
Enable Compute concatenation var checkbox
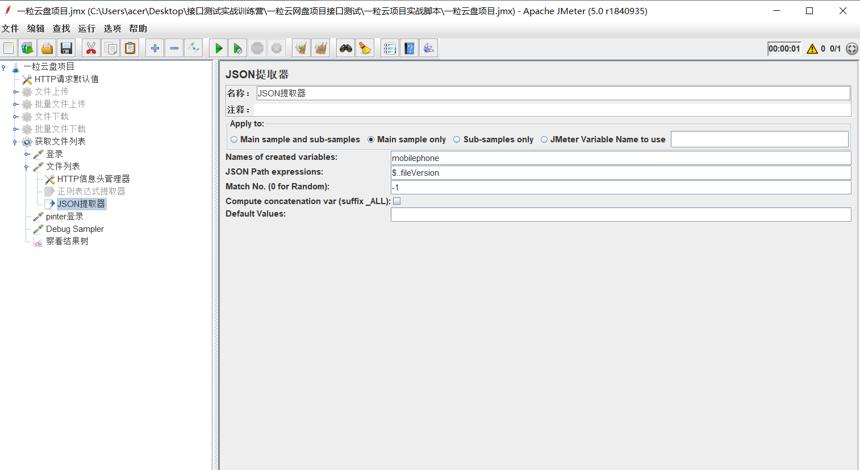pyautogui.click(x=397, y=201)
